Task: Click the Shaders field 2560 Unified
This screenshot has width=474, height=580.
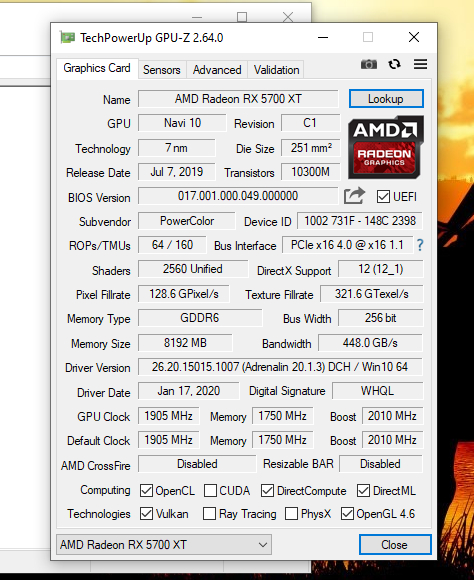Action: pos(193,269)
